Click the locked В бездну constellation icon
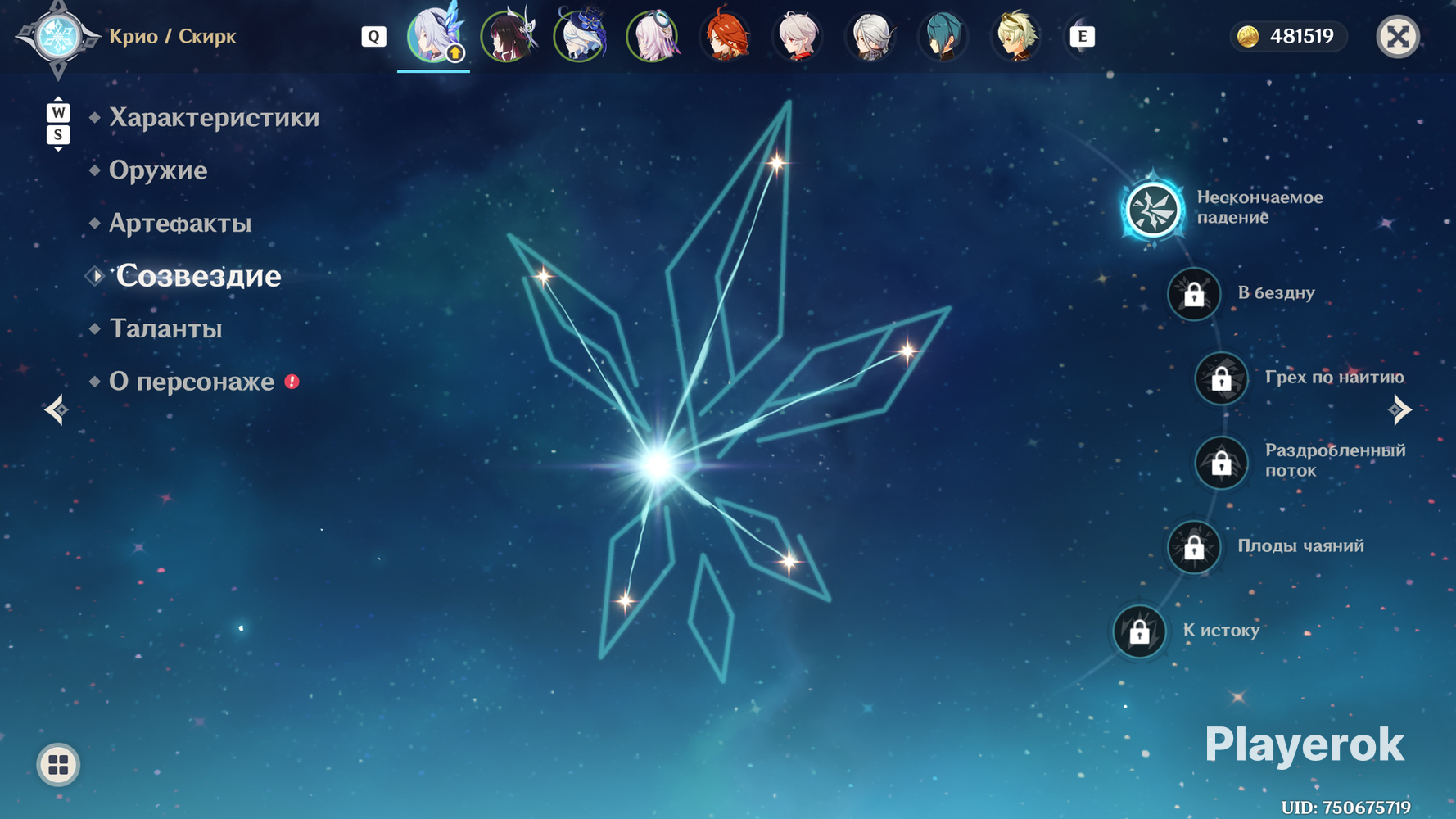The image size is (1456, 819). coord(1194,294)
